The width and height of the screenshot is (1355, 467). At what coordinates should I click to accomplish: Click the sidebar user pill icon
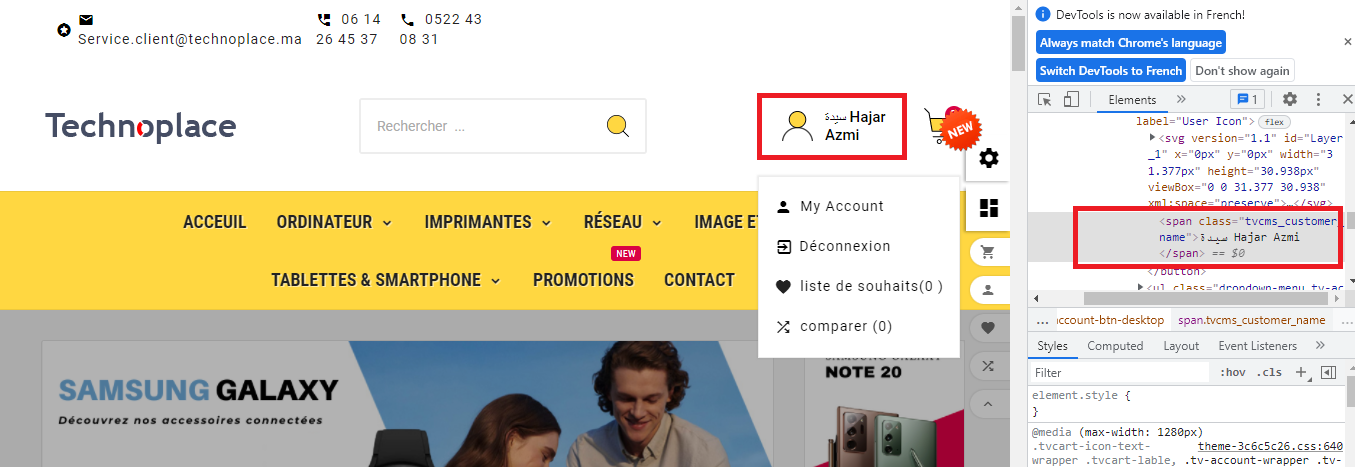(988, 290)
